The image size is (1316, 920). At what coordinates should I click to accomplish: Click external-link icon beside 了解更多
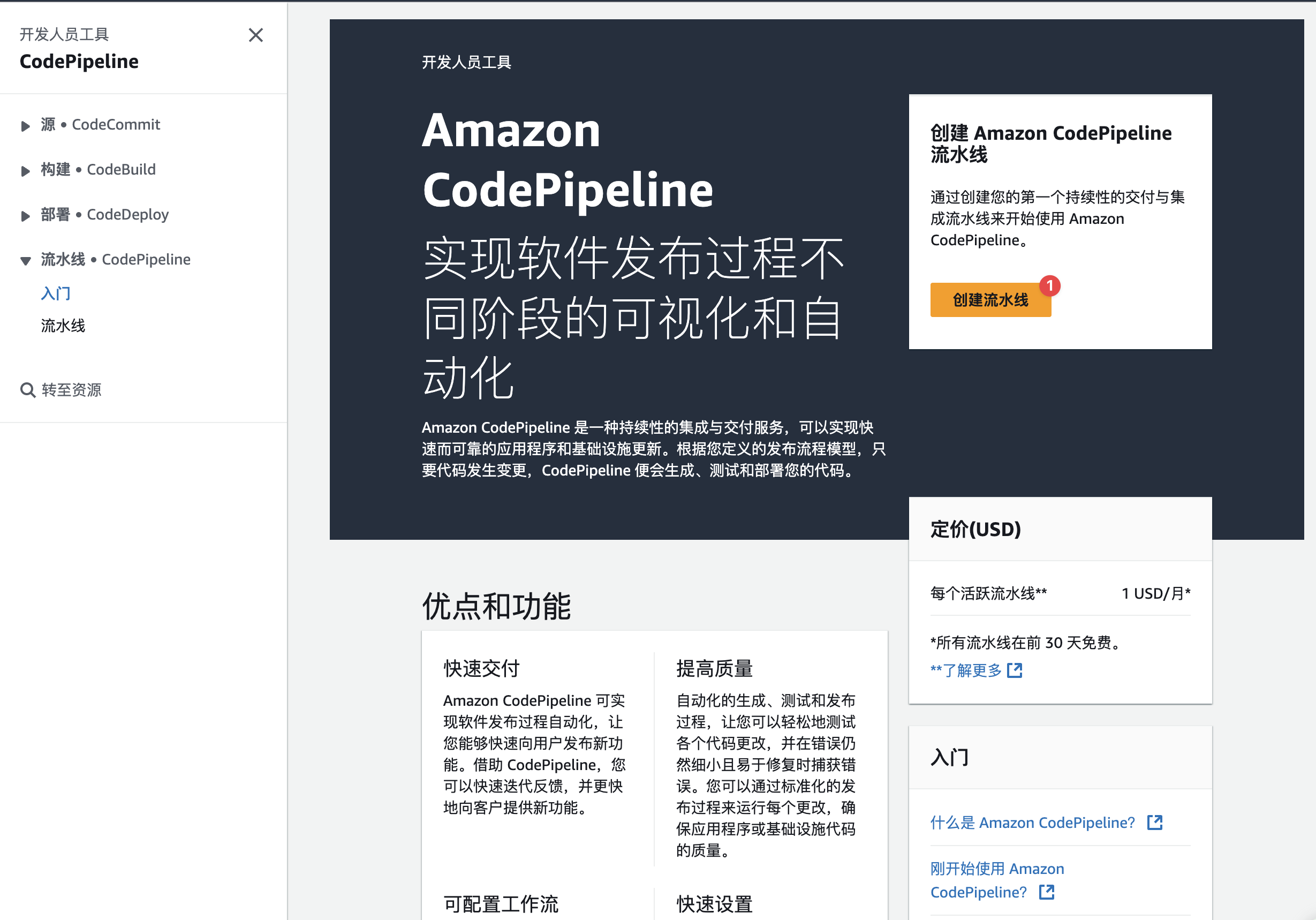coord(1015,670)
